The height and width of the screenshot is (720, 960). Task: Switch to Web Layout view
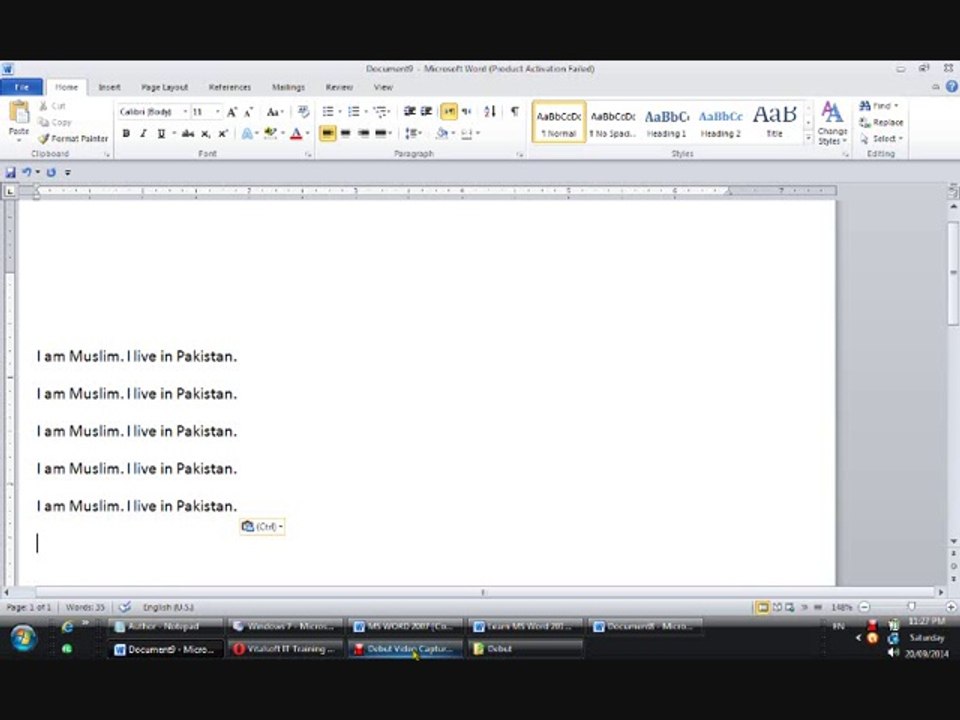click(x=790, y=607)
